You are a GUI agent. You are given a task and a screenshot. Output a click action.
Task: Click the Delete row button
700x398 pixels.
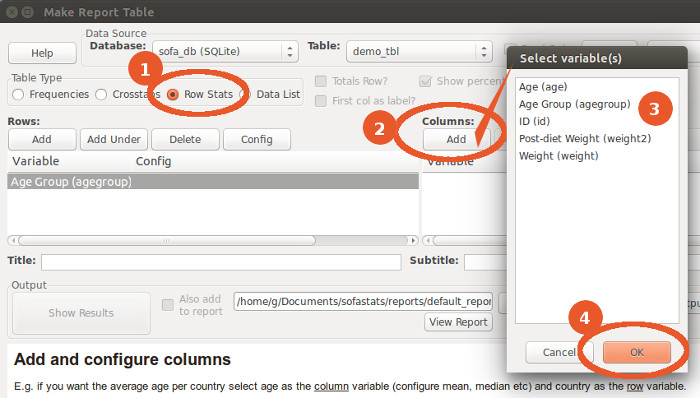(x=185, y=140)
